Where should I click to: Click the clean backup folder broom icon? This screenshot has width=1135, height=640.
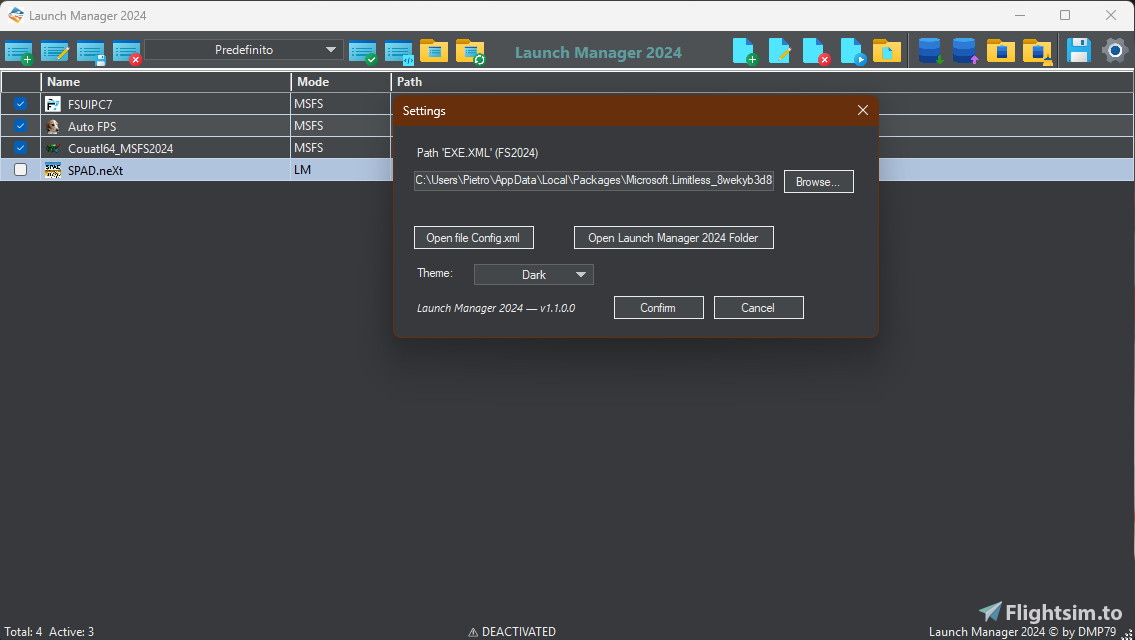(x=1037, y=52)
